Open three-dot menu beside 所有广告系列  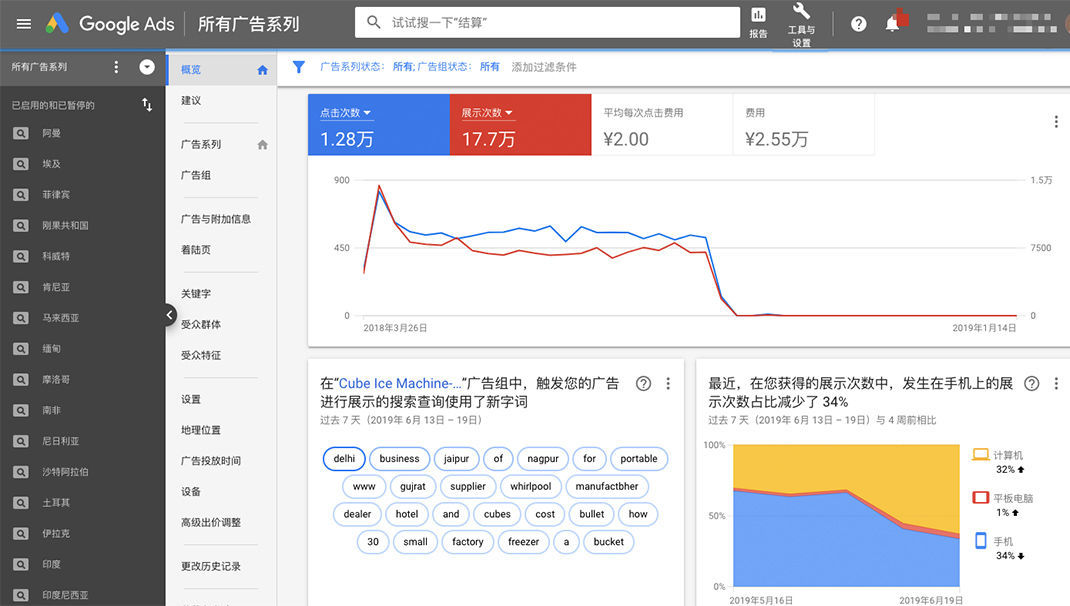[116, 67]
